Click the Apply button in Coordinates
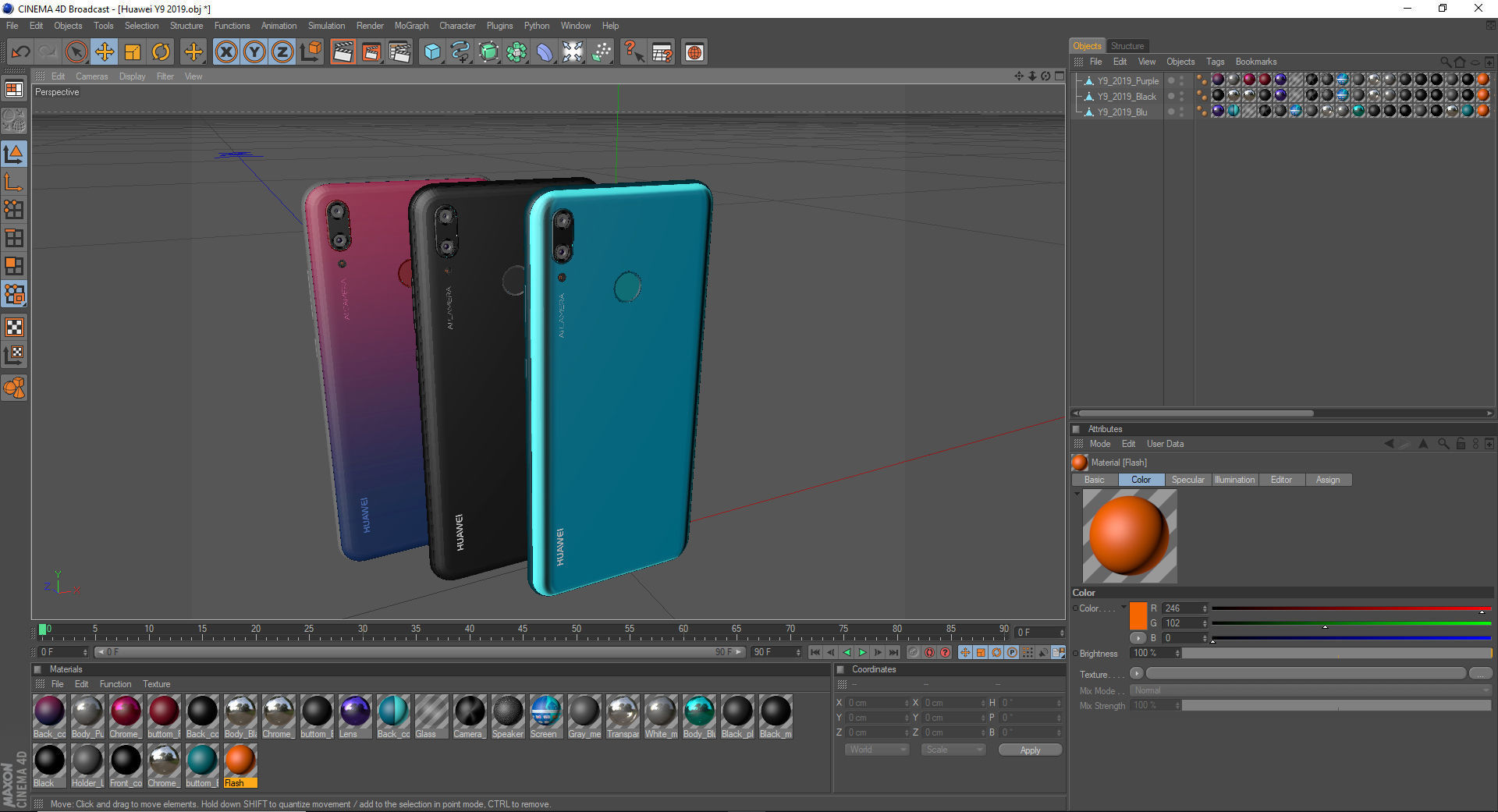Screen dimensions: 1498x812 tap(1030, 750)
